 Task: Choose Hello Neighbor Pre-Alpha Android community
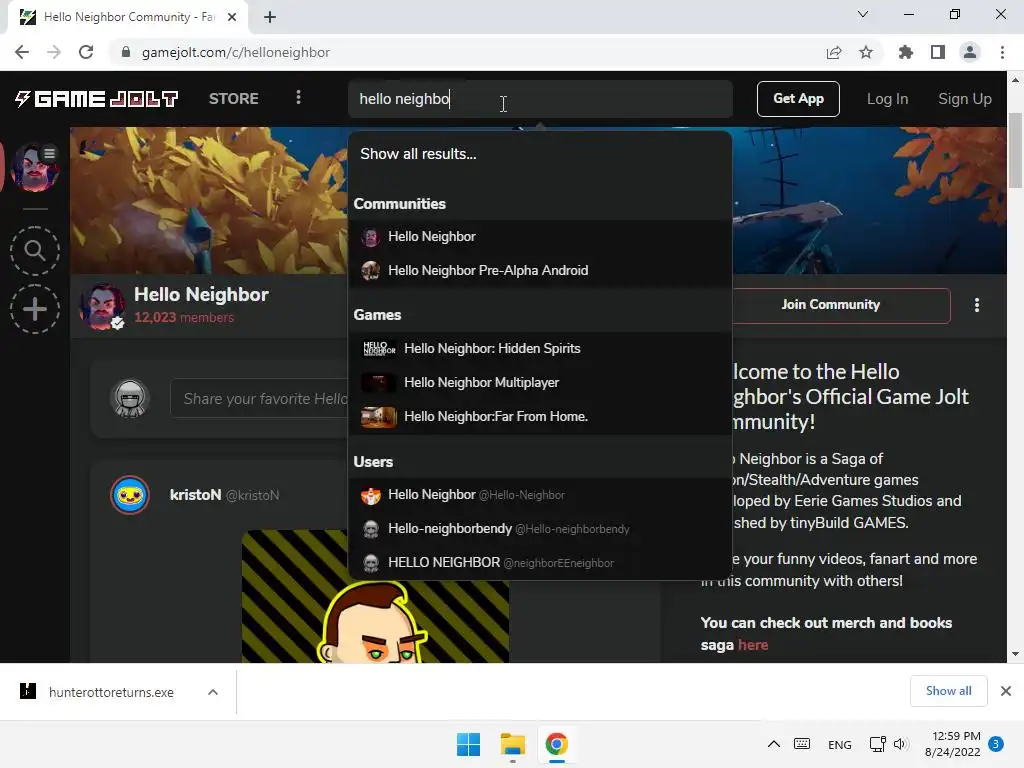coord(540,270)
